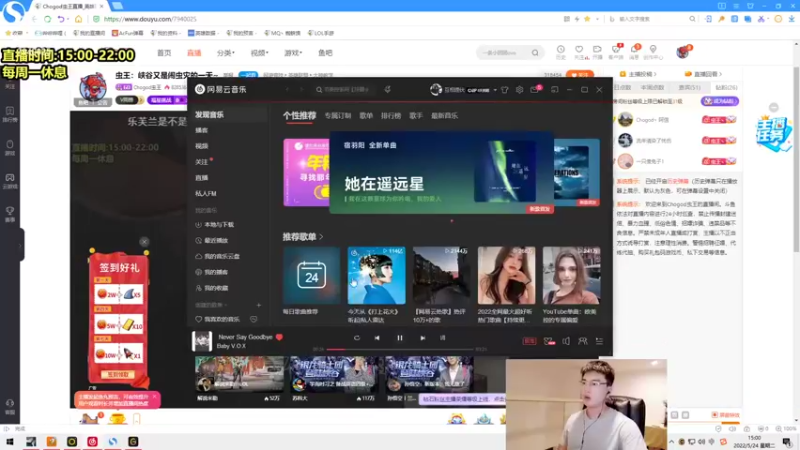The height and width of the screenshot is (450, 800).
Task: Collapse the Douyu left sidebar handle
Action: (20, 245)
